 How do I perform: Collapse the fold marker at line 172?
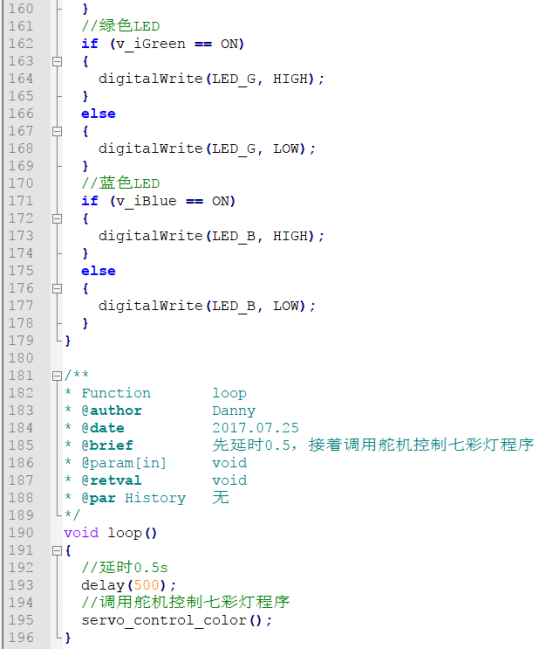coord(57,219)
